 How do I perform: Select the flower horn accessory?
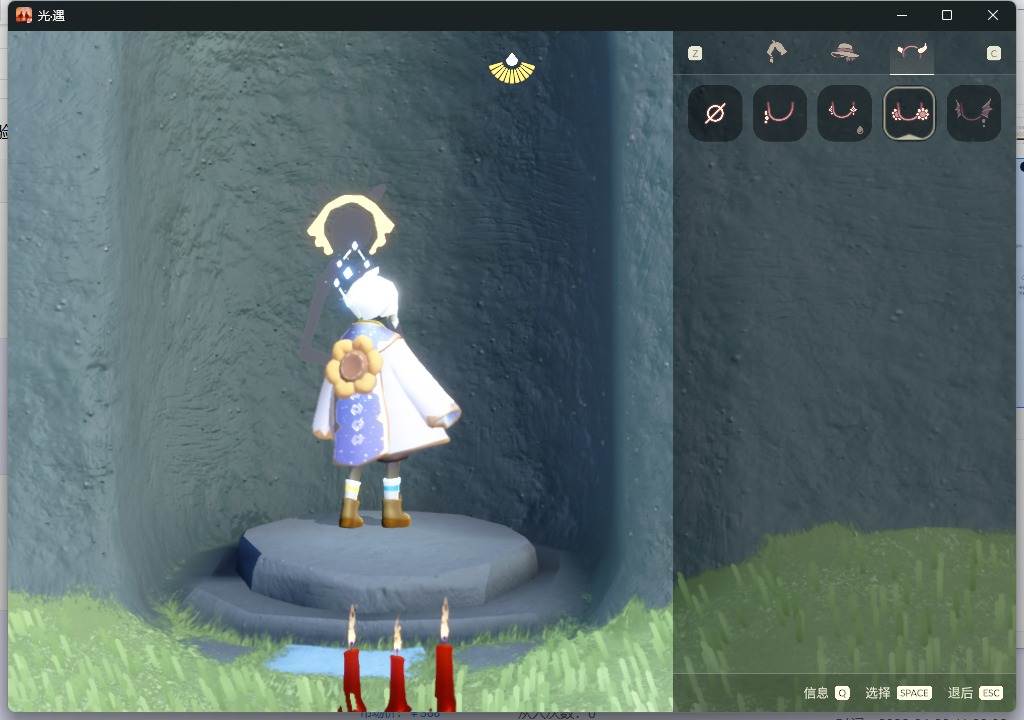tap(909, 114)
